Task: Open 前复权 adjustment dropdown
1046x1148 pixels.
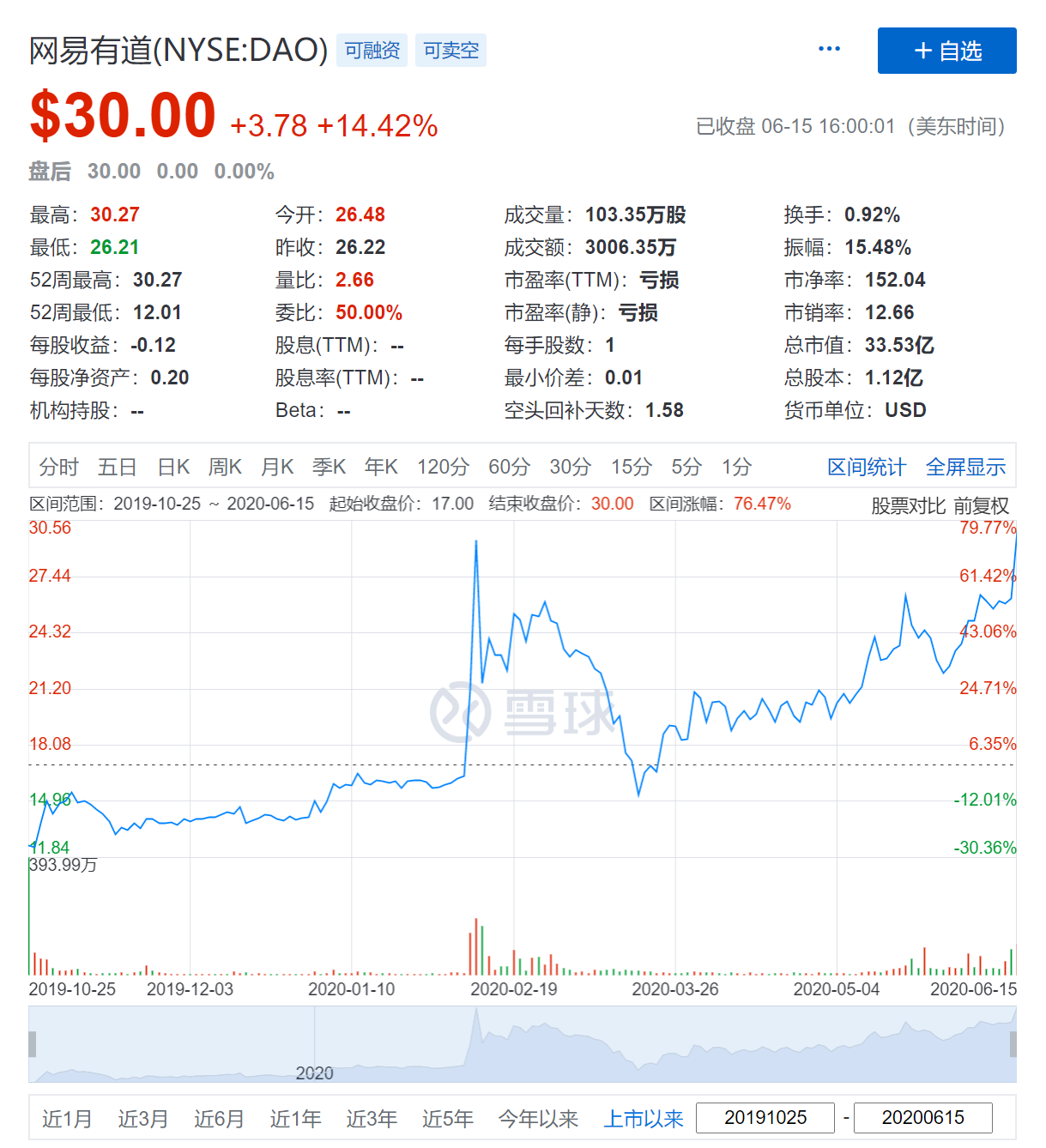Action: tap(982, 506)
